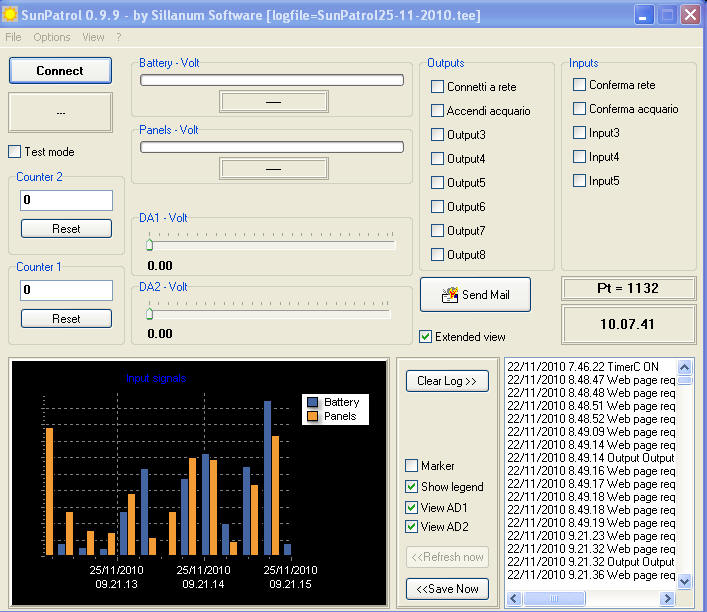Click the blue Battery legend swatch
707x612 pixels.
pos(313,402)
